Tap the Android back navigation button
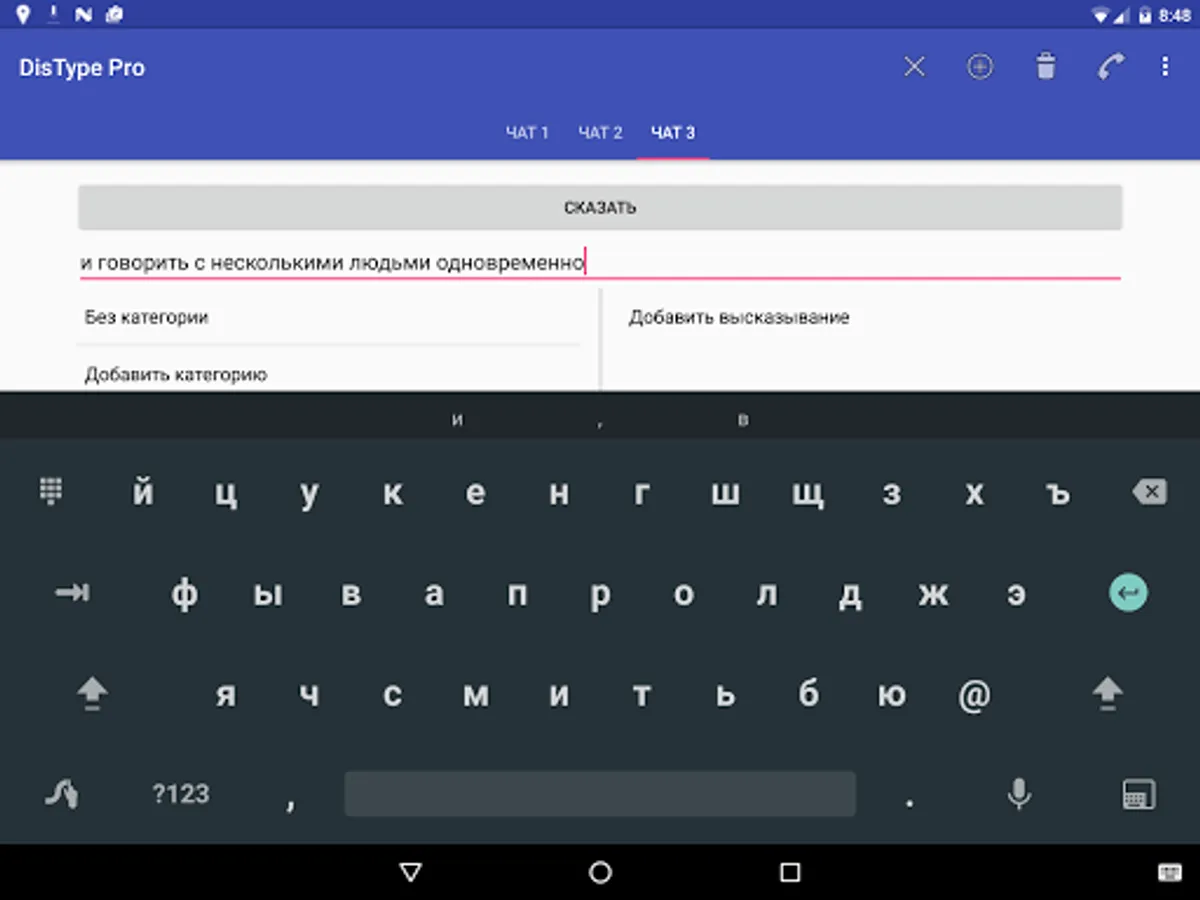 coord(410,873)
